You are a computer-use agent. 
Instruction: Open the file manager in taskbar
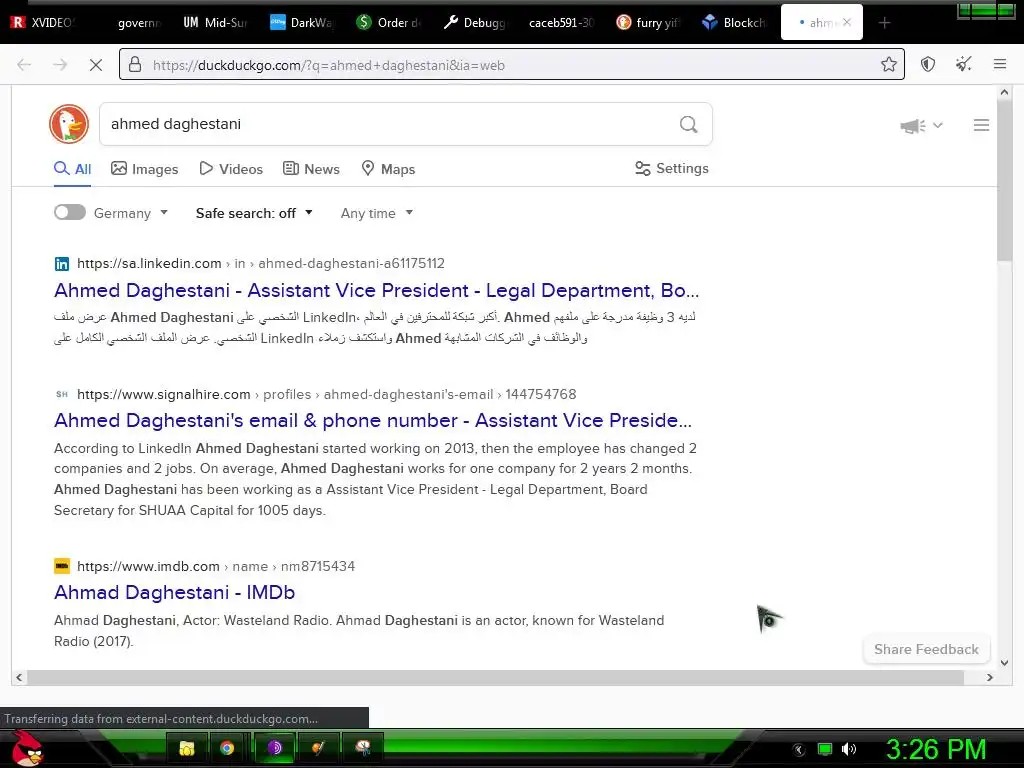click(187, 748)
